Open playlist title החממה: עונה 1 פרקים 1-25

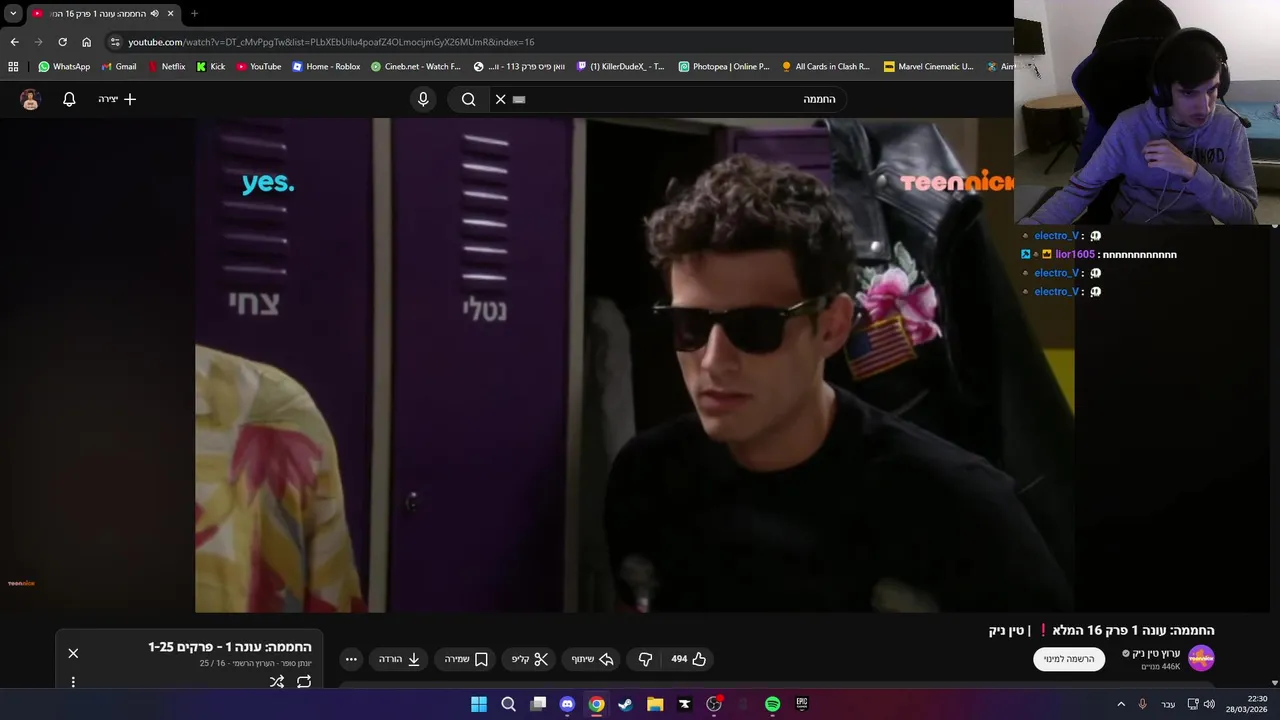tap(230, 647)
